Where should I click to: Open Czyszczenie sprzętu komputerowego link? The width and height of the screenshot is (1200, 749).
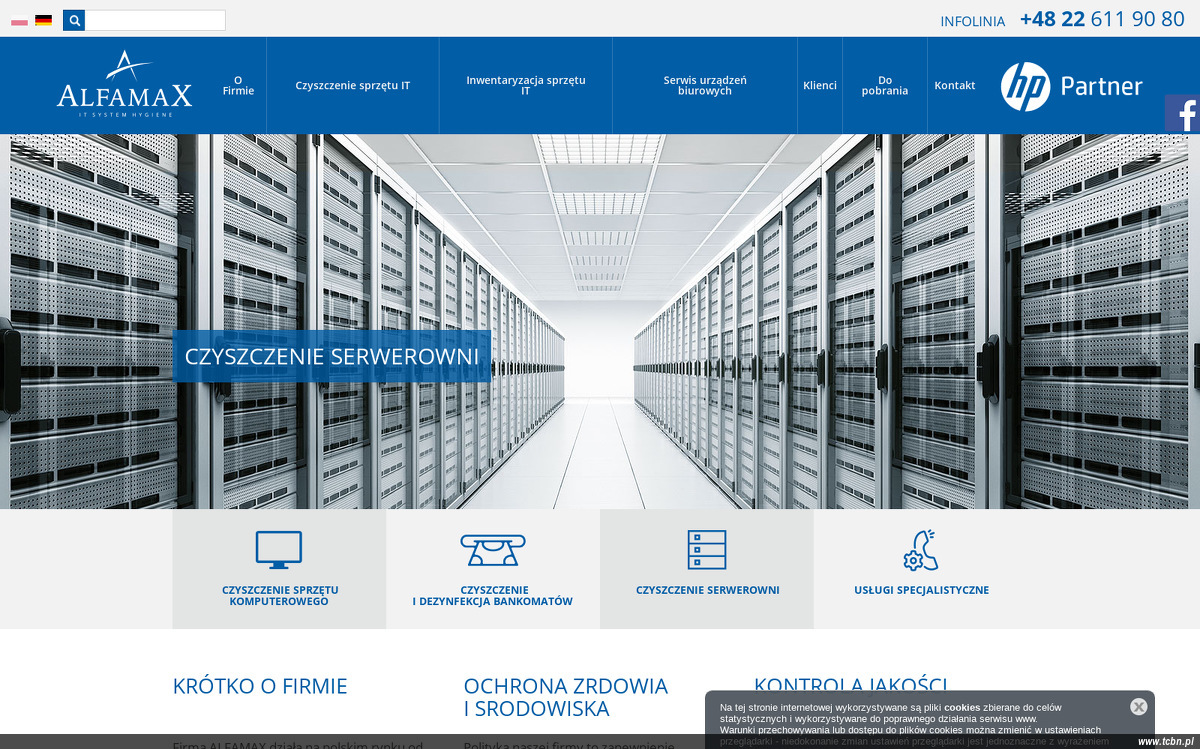280,596
